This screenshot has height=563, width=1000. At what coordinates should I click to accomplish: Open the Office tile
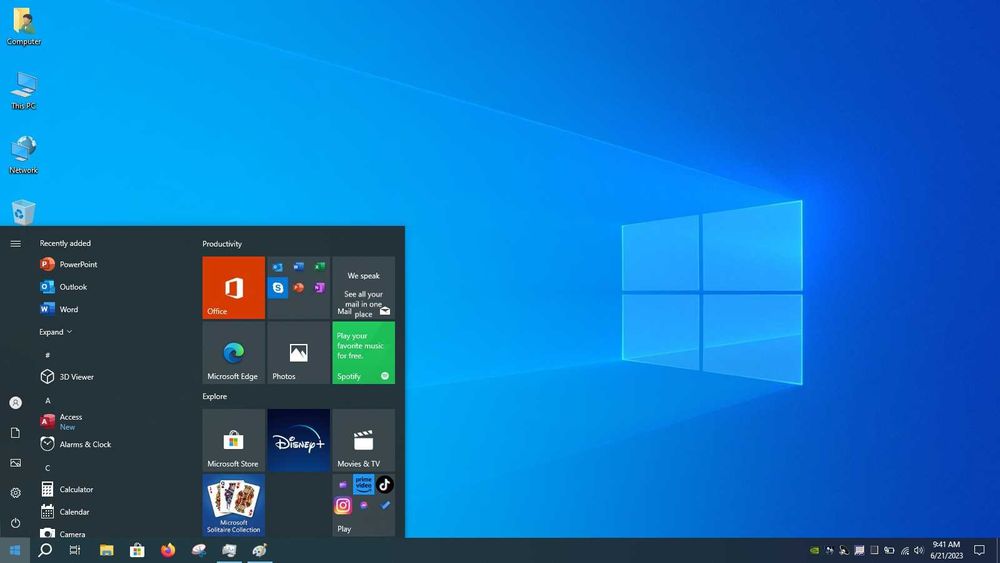point(233,288)
